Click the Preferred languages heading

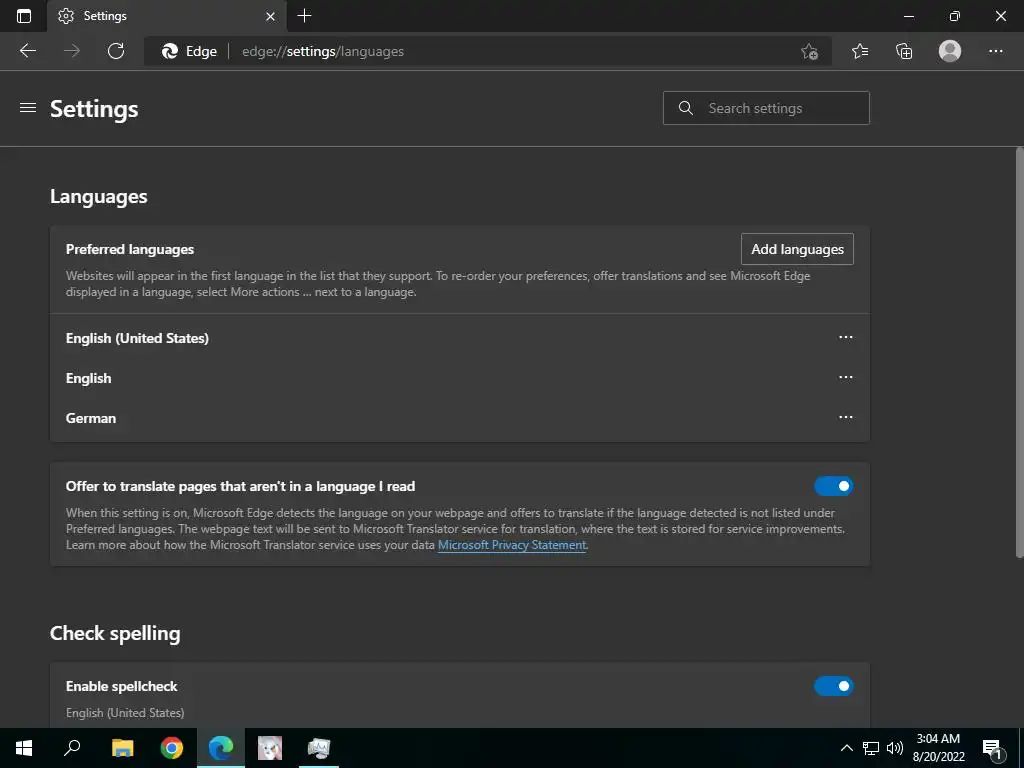point(130,249)
